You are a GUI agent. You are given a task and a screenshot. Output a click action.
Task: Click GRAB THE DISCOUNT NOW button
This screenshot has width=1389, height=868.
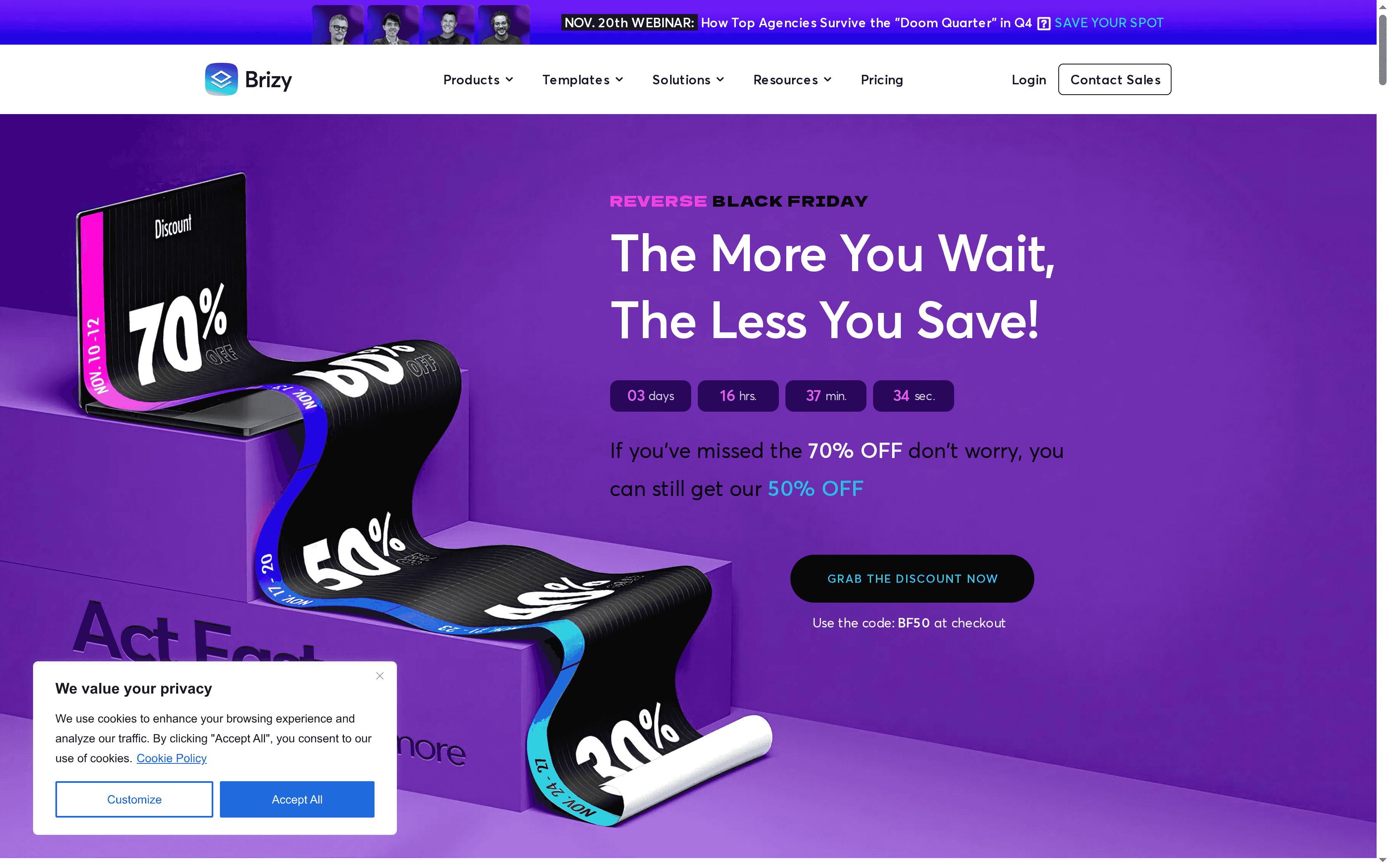pyautogui.click(x=912, y=579)
